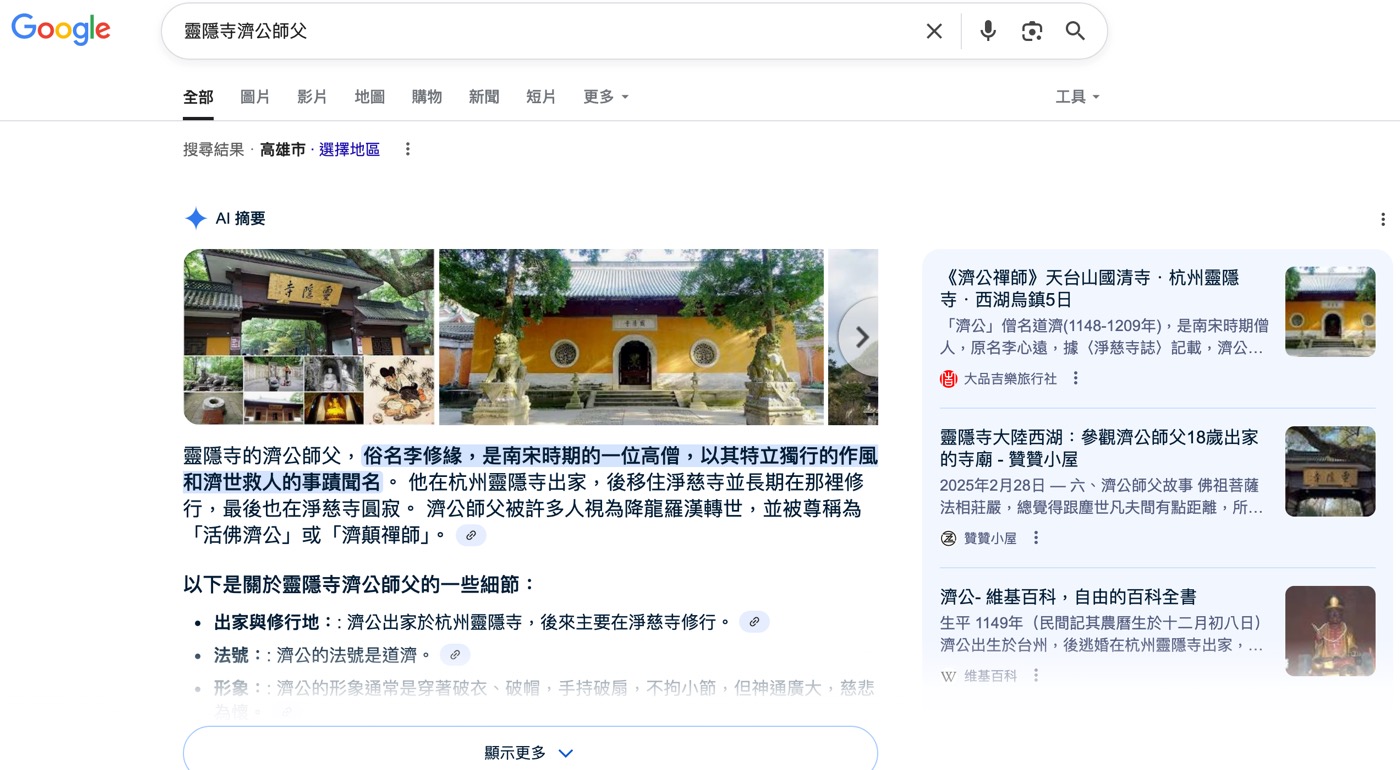Open three-dot menu beside 贊贊小屋
The width and height of the screenshot is (1400, 770).
point(1036,538)
